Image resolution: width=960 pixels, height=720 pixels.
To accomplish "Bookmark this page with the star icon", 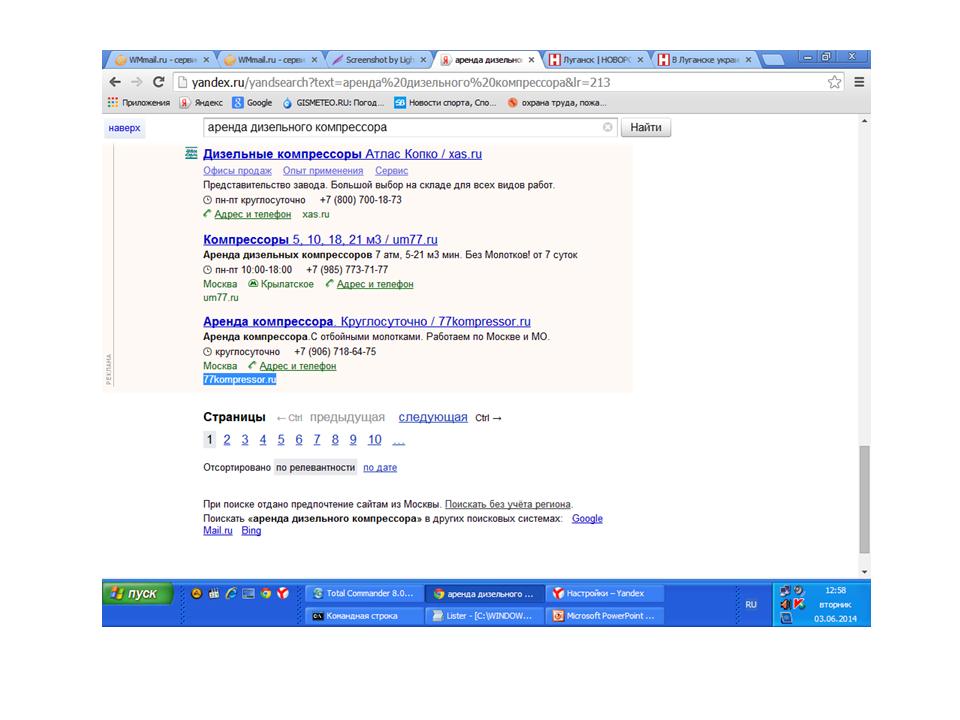I will pyautogui.click(x=834, y=82).
